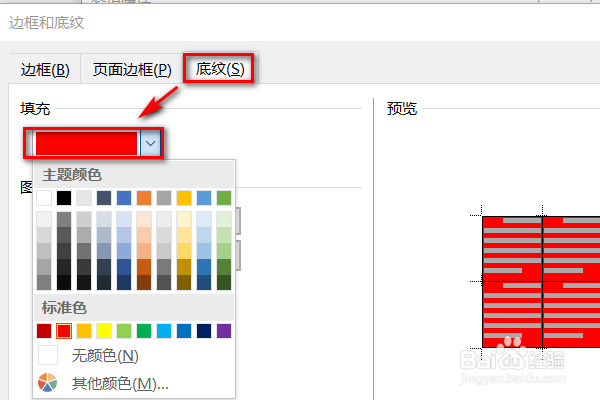600x400 pixels.
Task: Select dark navy blue standard color
Action: [x=204, y=331]
